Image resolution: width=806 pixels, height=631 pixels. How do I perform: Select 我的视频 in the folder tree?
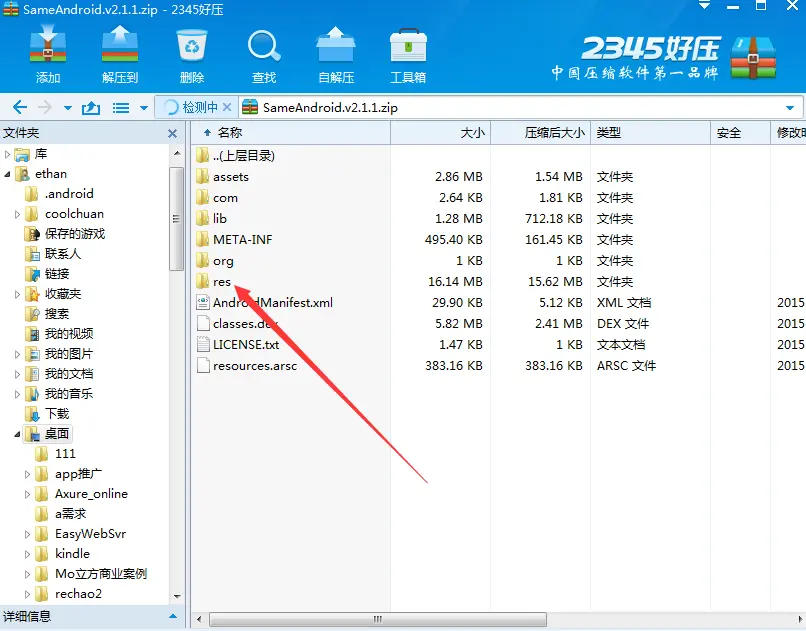coord(59,334)
